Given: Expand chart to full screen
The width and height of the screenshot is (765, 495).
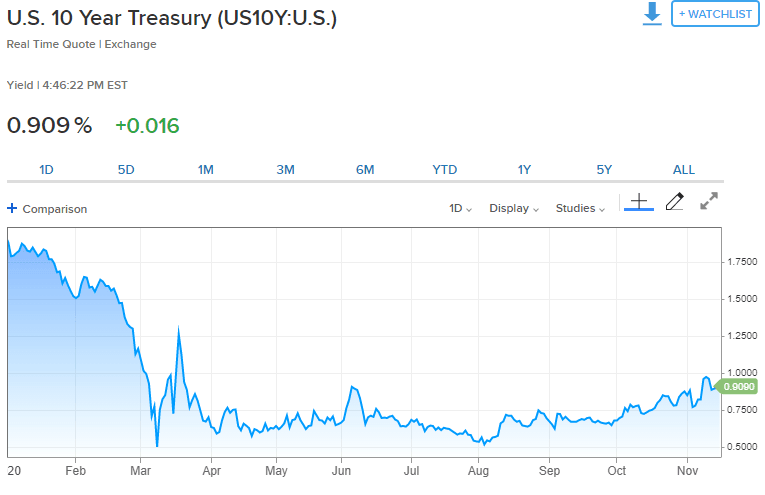Looking at the screenshot, I should click(x=709, y=201).
